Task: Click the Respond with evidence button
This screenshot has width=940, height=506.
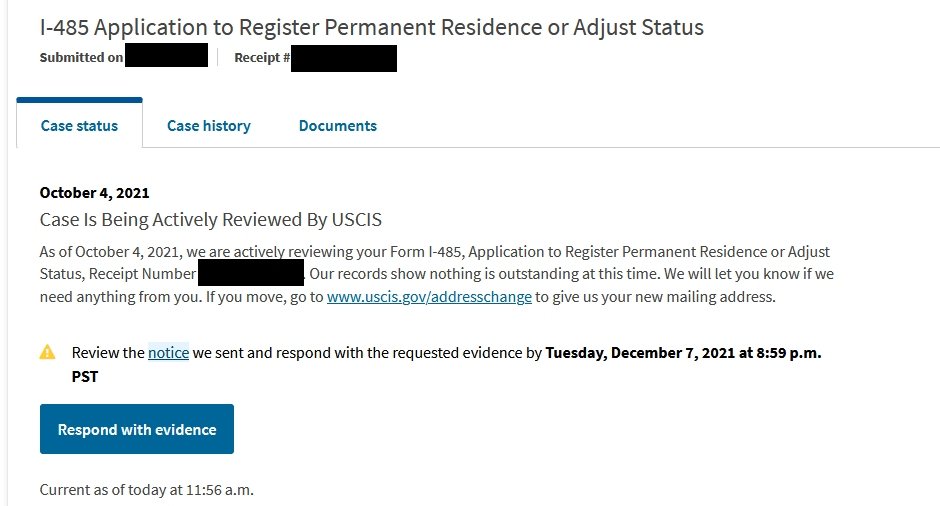Action: click(x=137, y=429)
